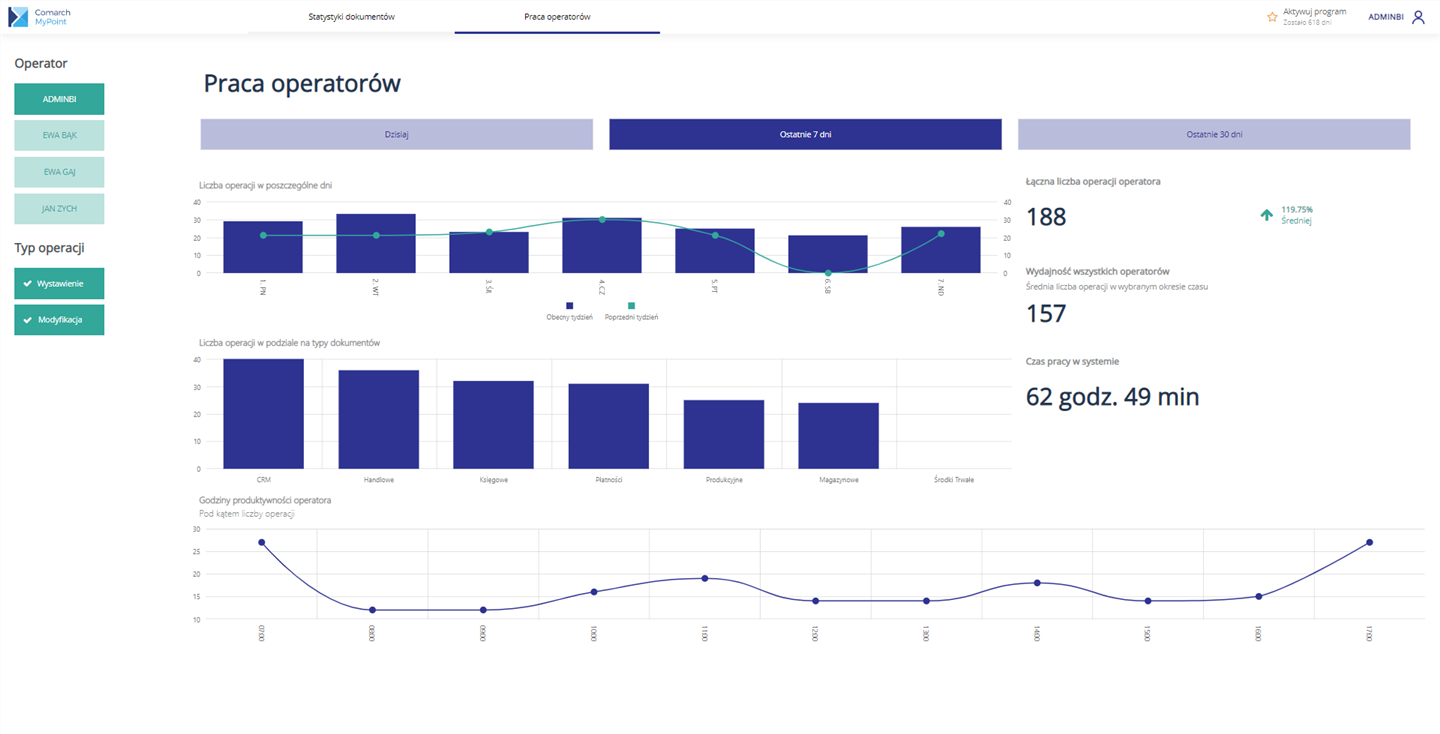1440x734 pixels.
Task: Click the 6. SB daily operations bar
Action: (x=828, y=254)
